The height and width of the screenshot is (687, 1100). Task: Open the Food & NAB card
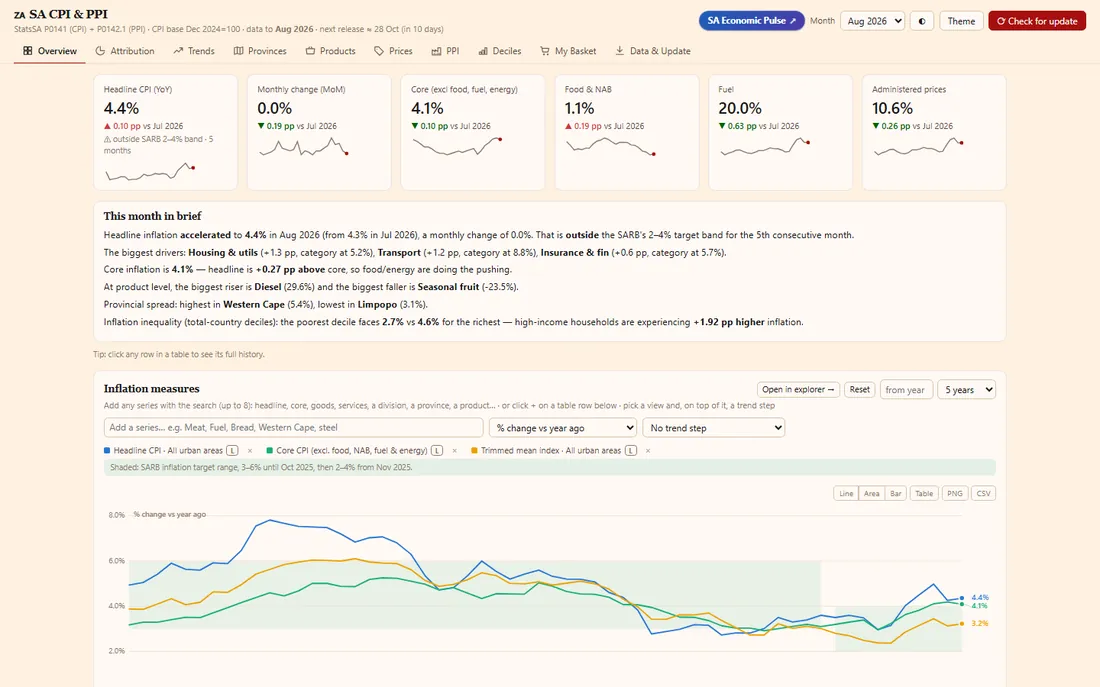click(627, 133)
